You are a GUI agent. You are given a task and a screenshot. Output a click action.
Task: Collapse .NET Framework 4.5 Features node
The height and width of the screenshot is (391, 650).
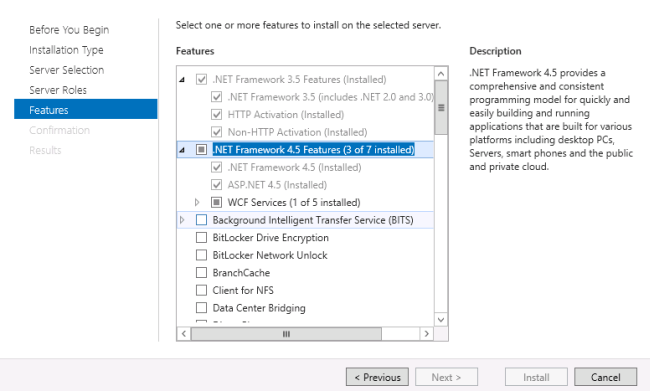(x=182, y=150)
